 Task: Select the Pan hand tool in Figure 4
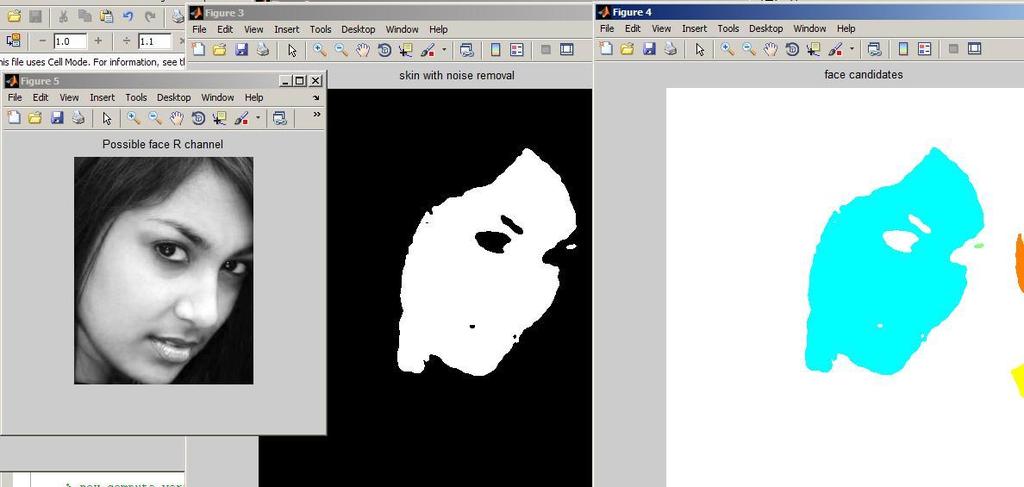click(x=771, y=48)
